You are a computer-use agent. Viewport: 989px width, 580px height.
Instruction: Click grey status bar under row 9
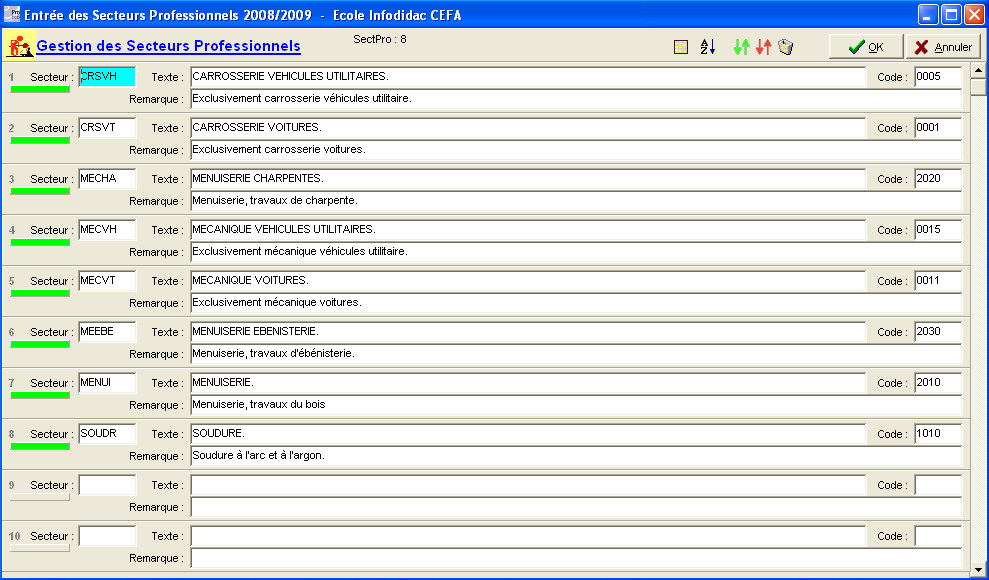(x=40, y=497)
